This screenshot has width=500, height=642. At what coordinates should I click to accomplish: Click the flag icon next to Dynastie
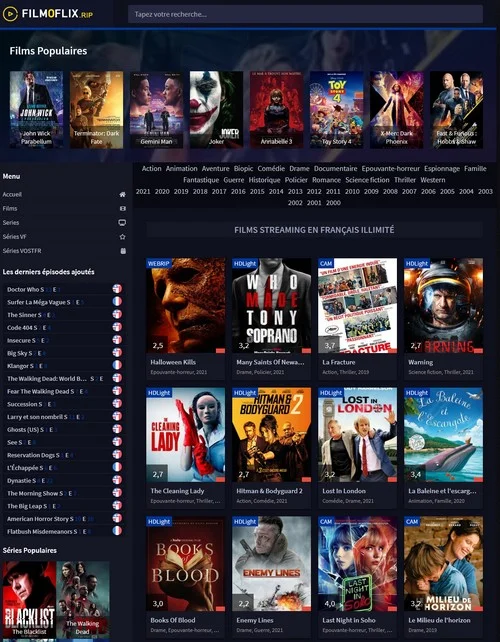click(117, 479)
